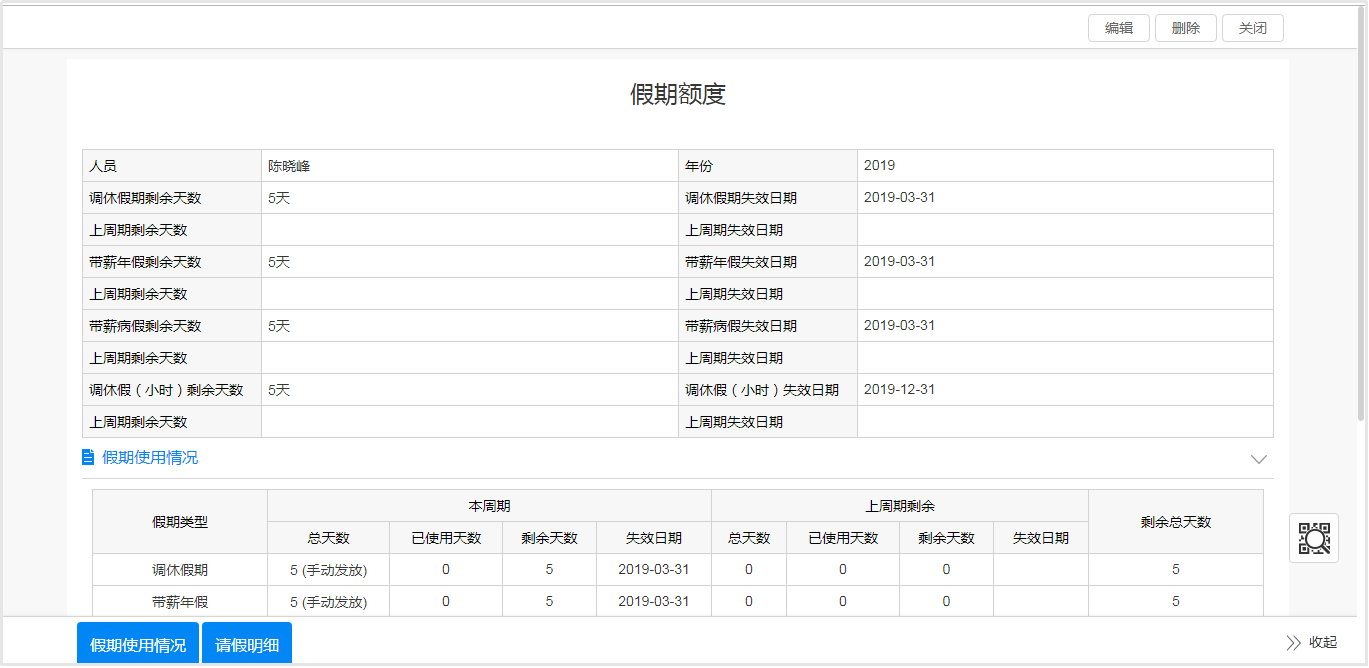Collapse the 假期使用情况 section chevron
1369x668 pixels.
tap(1259, 459)
